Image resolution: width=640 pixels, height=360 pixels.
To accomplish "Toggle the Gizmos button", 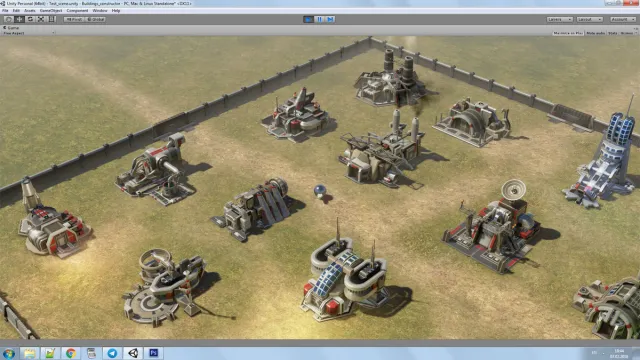I will 628,33.
